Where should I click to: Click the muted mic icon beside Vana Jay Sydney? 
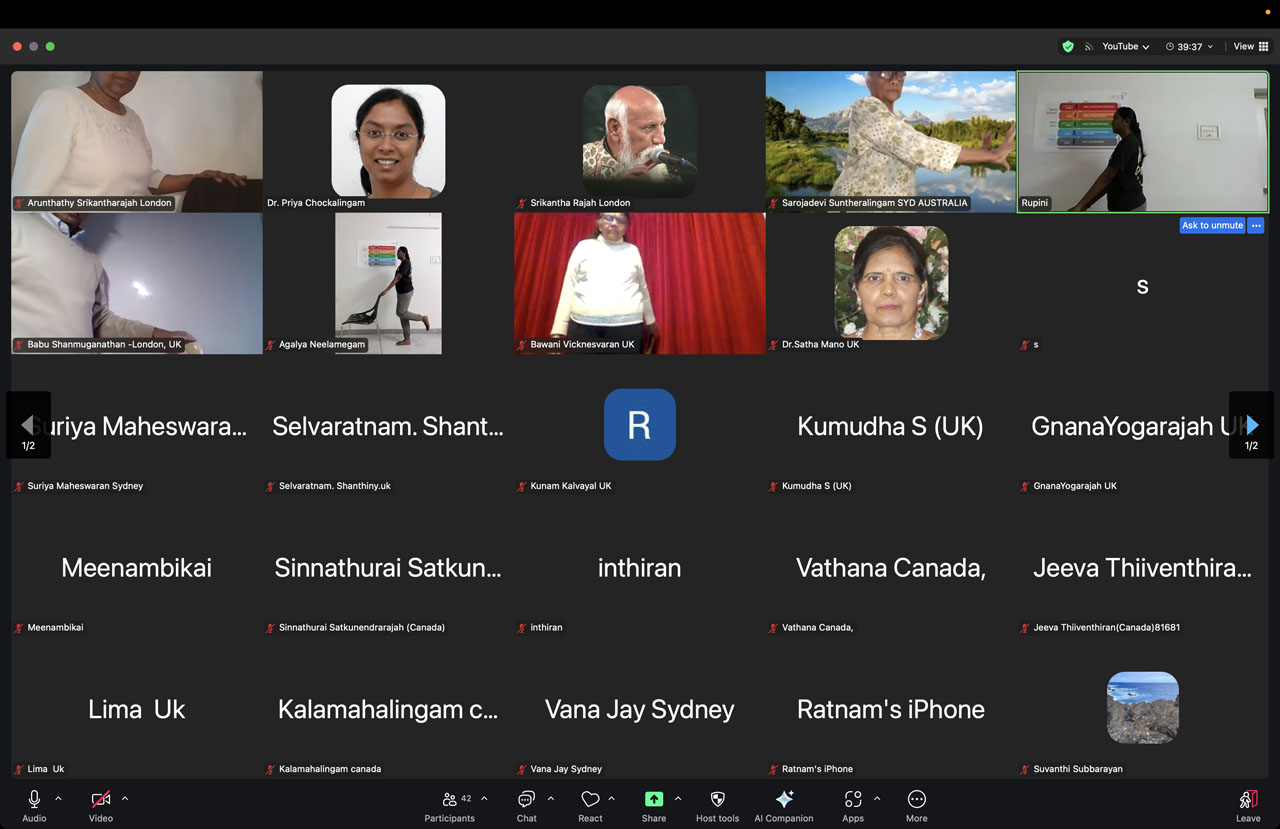coord(522,769)
